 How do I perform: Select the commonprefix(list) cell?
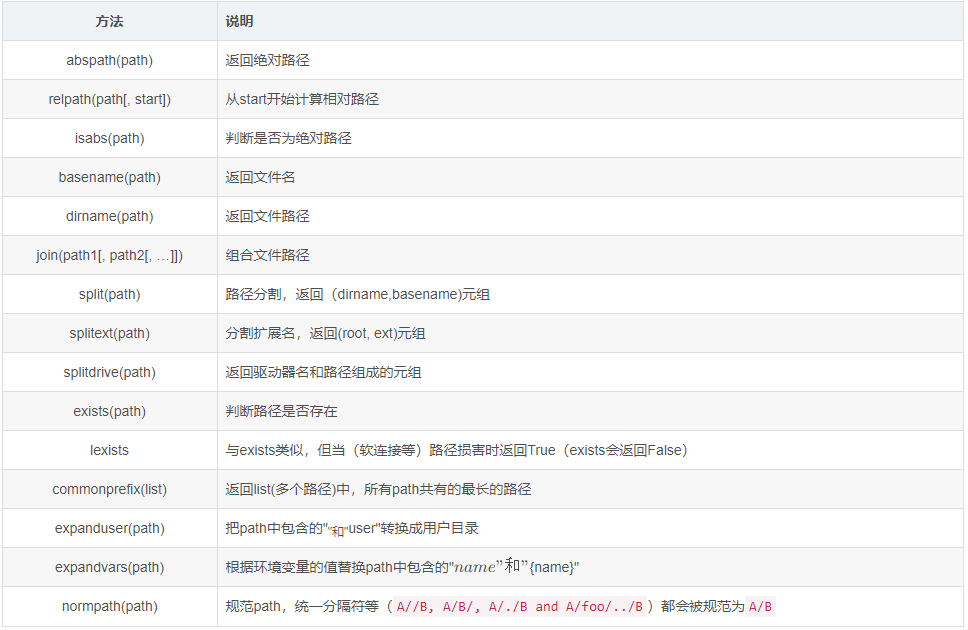[x=109, y=489]
